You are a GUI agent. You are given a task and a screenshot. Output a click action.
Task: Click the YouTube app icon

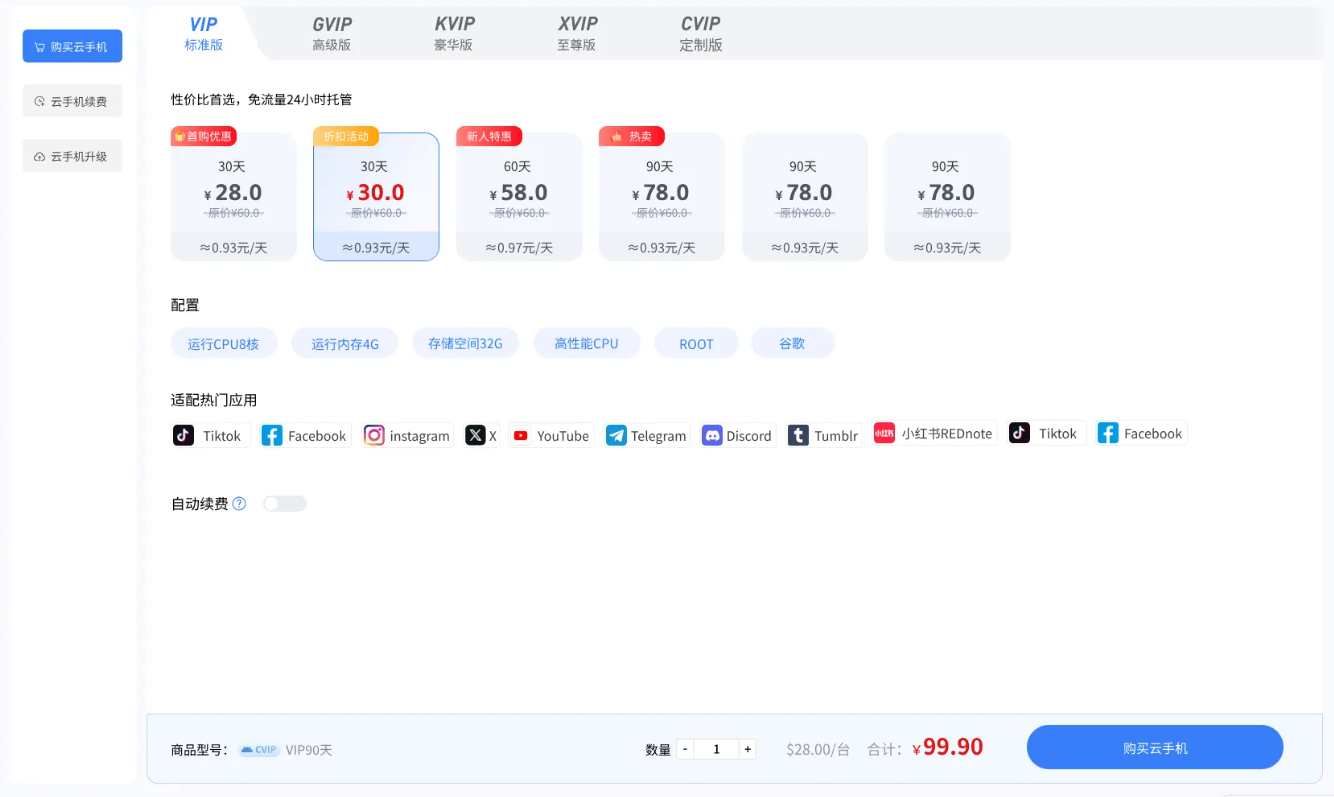[520, 435]
